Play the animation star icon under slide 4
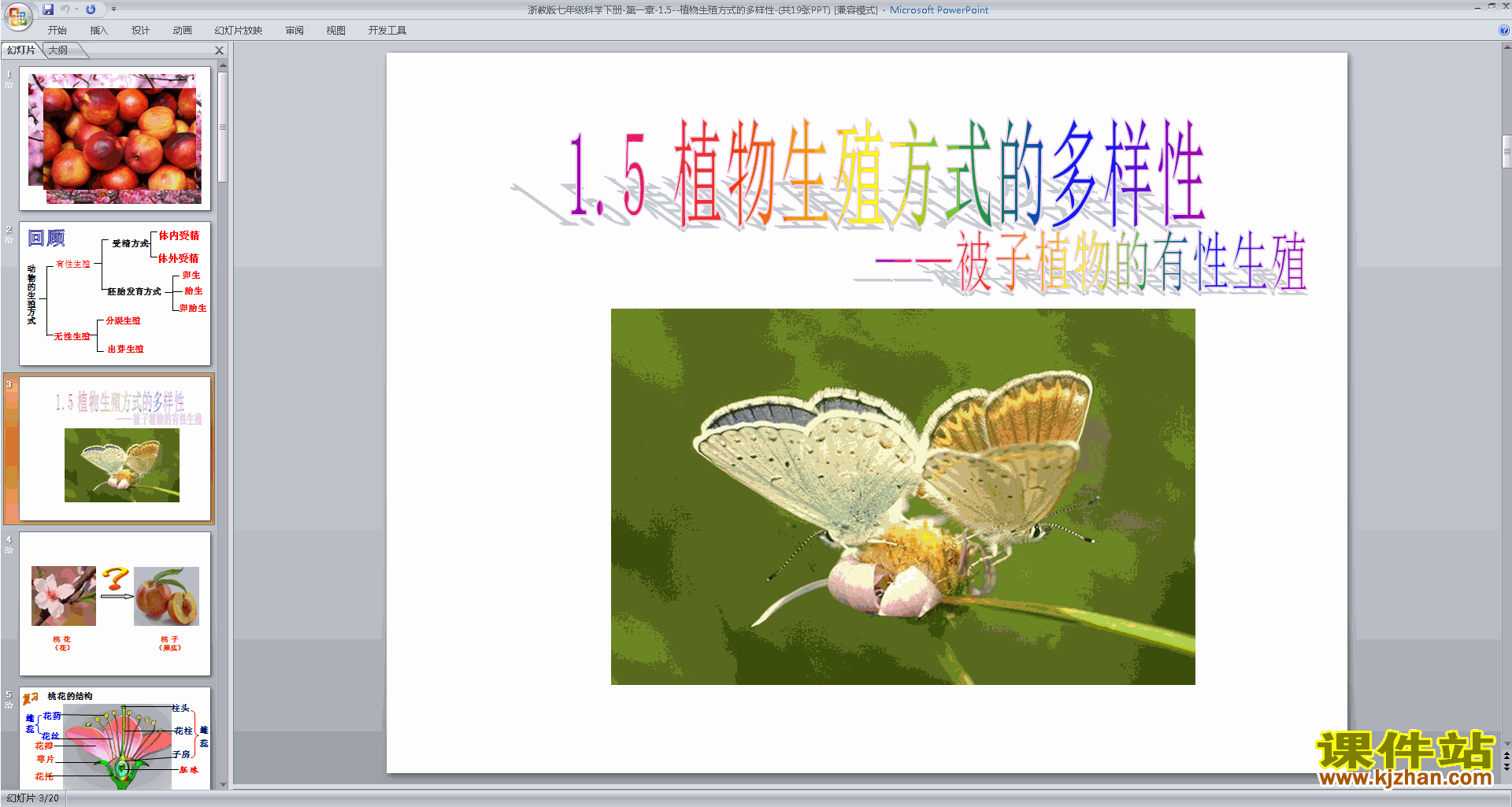 coord(9,550)
